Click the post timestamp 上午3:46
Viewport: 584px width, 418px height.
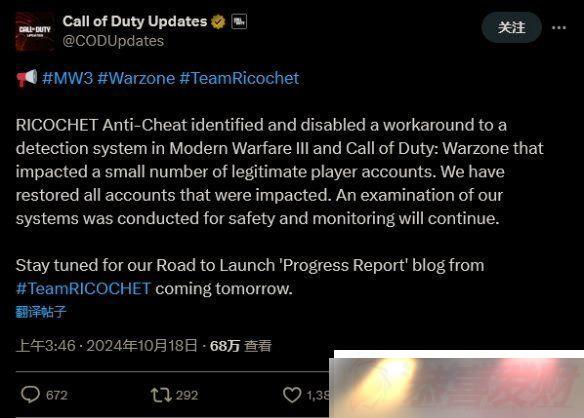tap(45, 346)
